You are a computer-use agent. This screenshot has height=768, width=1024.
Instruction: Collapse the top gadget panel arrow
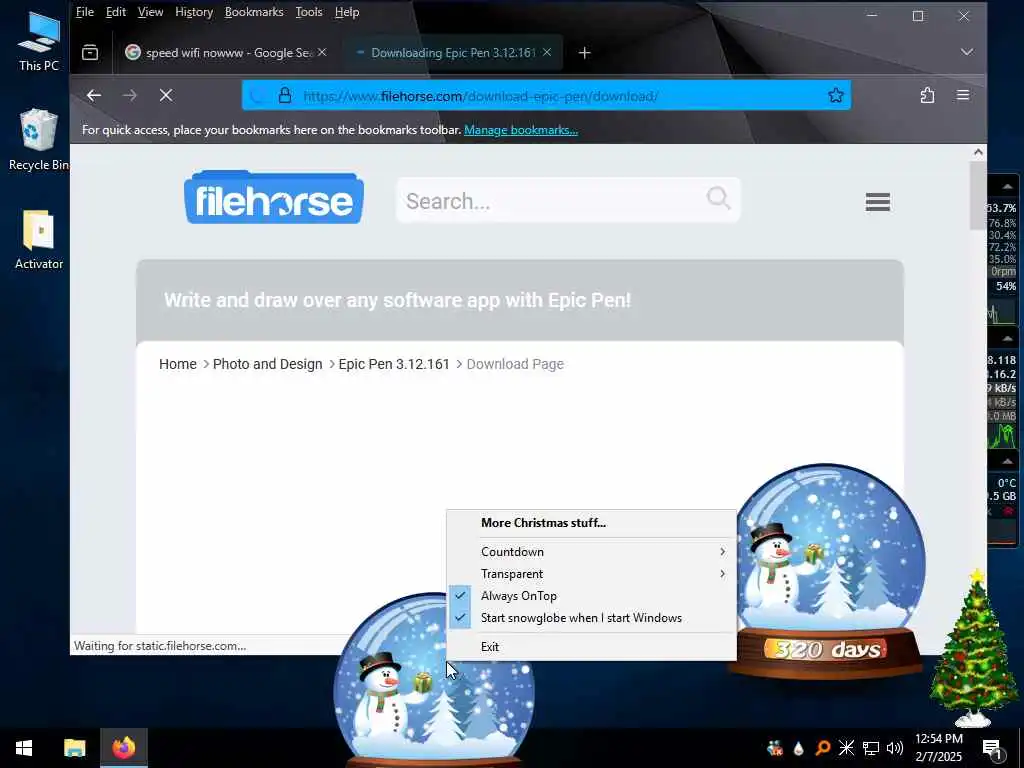(x=1007, y=187)
